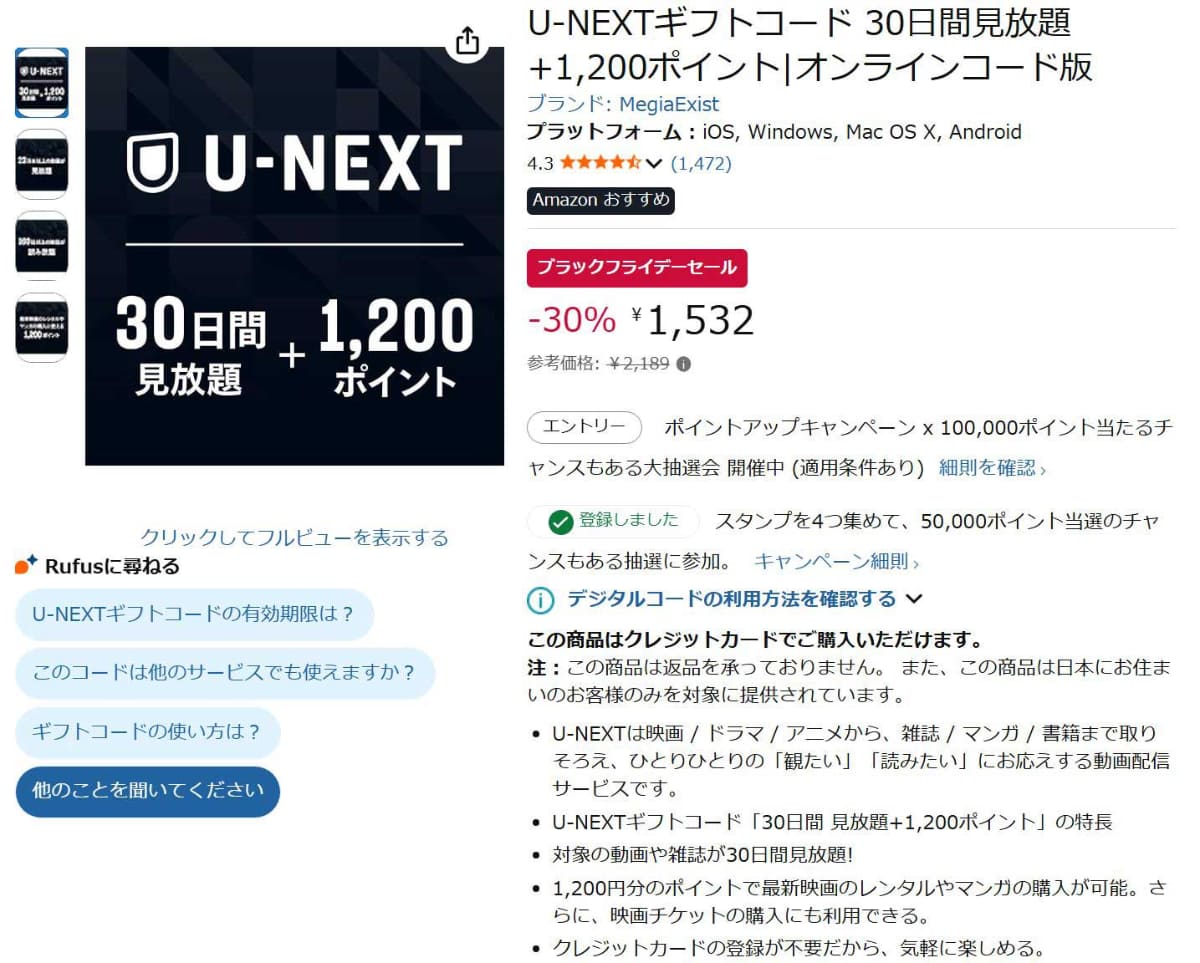
Task: Click the main U-NEXT product image
Action: click(294, 256)
